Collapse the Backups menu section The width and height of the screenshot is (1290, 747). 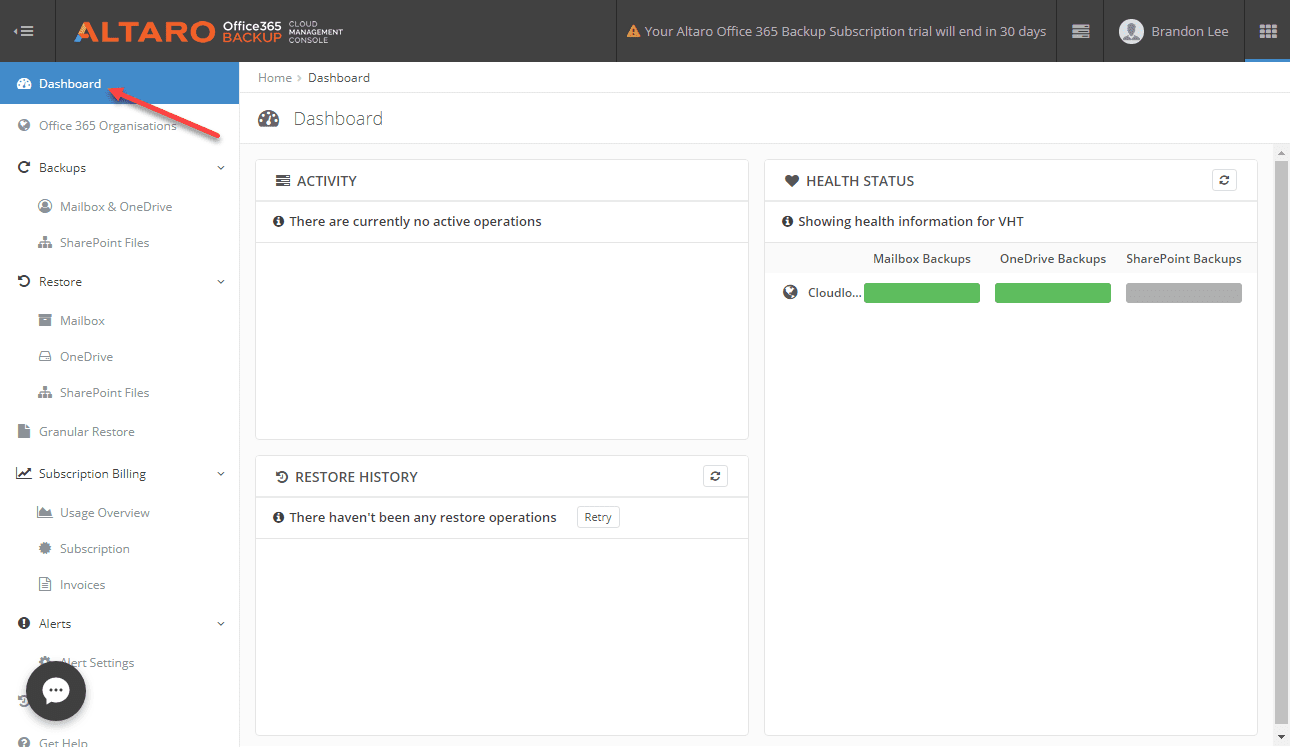click(x=221, y=168)
